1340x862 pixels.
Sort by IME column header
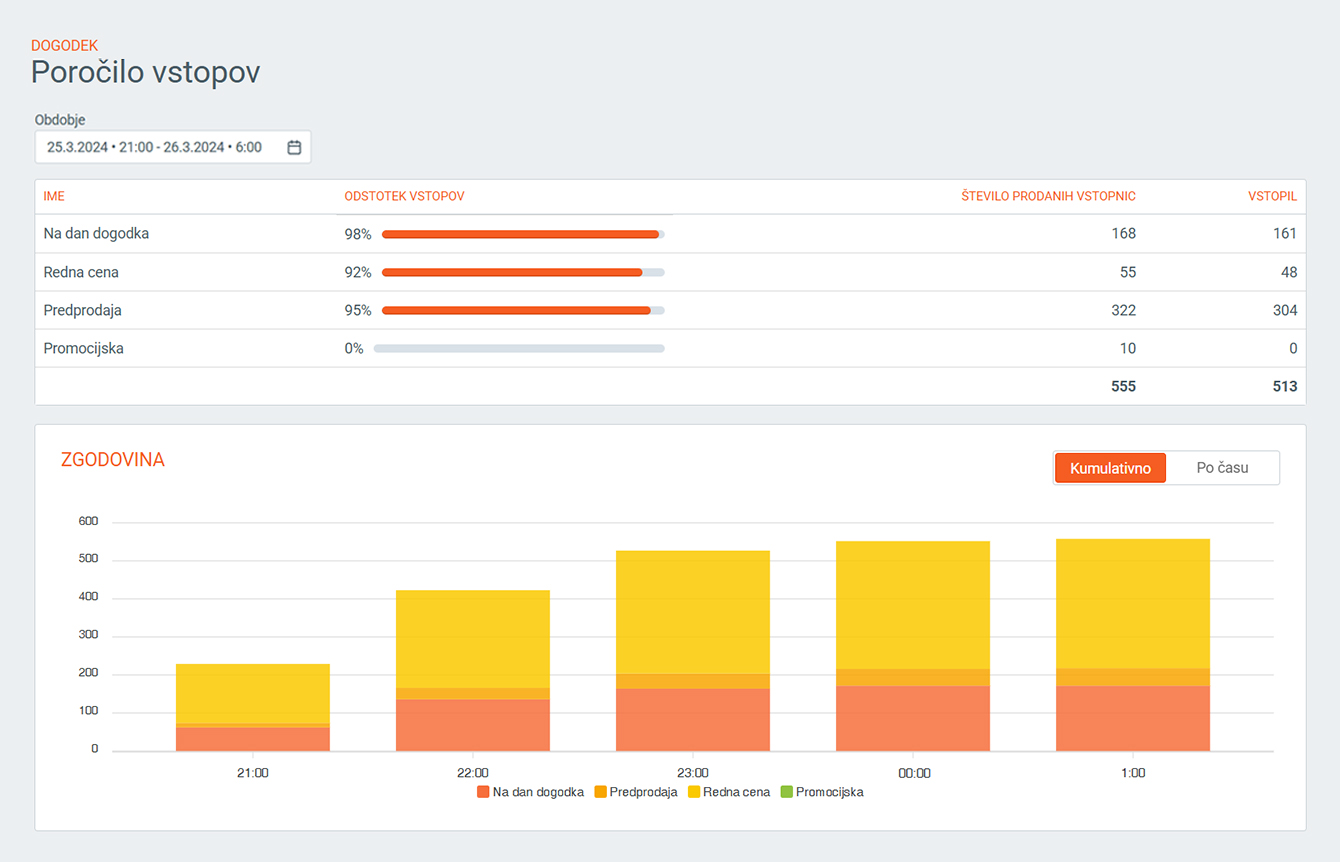click(x=54, y=197)
